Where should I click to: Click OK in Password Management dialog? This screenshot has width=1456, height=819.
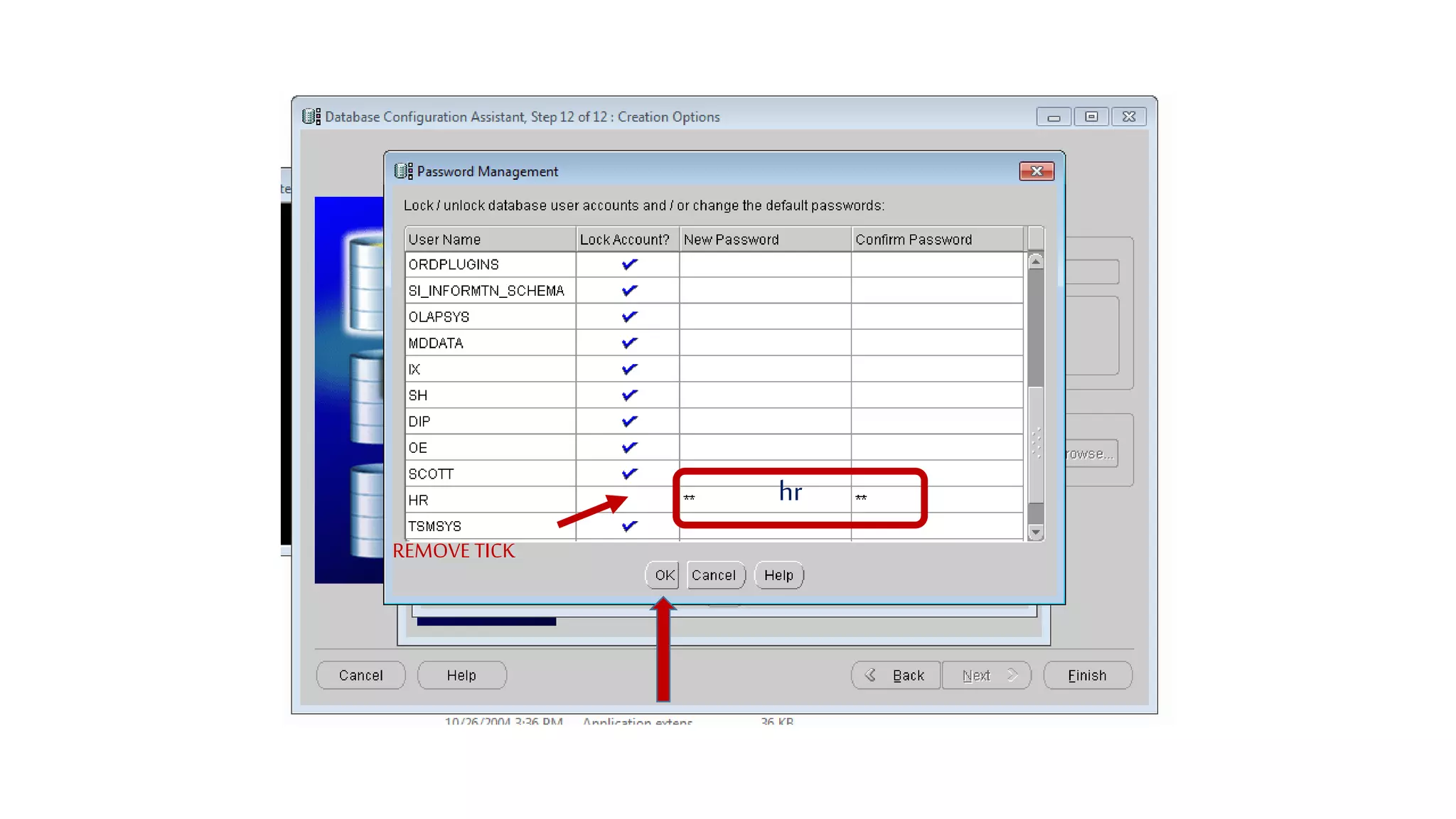pyautogui.click(x=664, y=575)
